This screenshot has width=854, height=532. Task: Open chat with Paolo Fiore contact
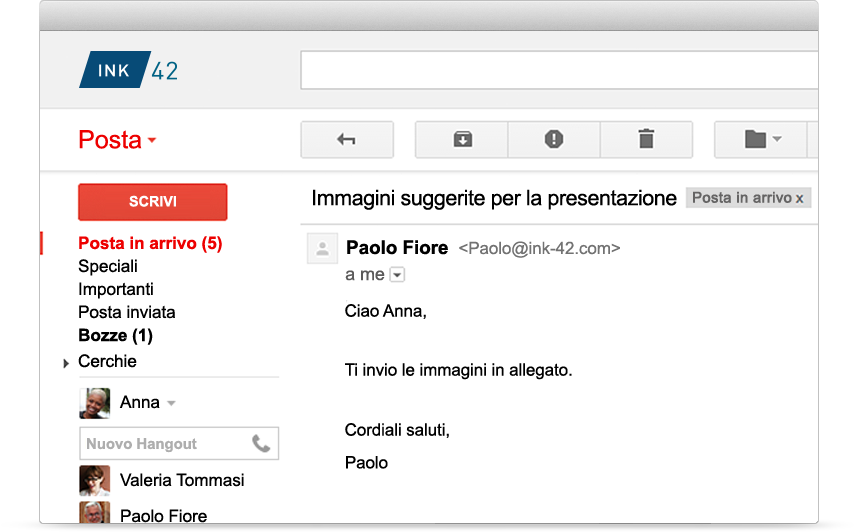163,515
